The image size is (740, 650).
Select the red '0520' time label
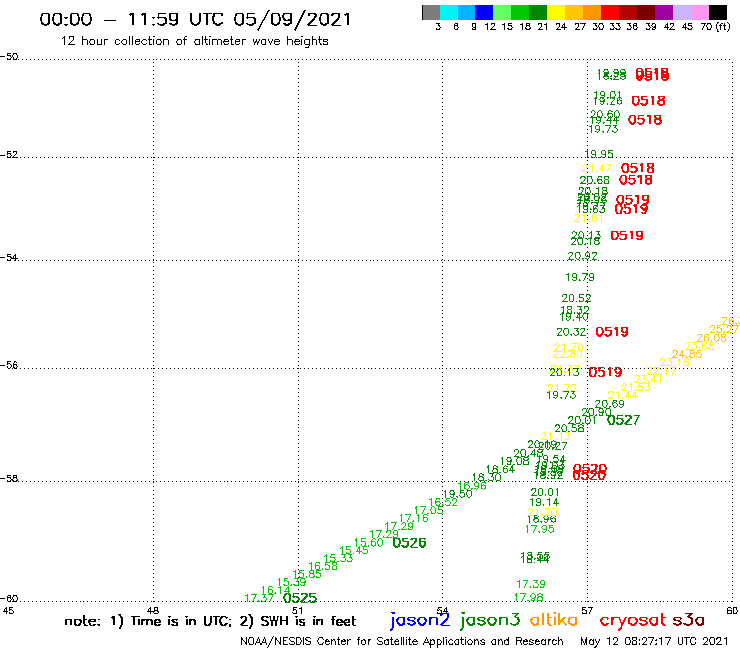[589, 470]
